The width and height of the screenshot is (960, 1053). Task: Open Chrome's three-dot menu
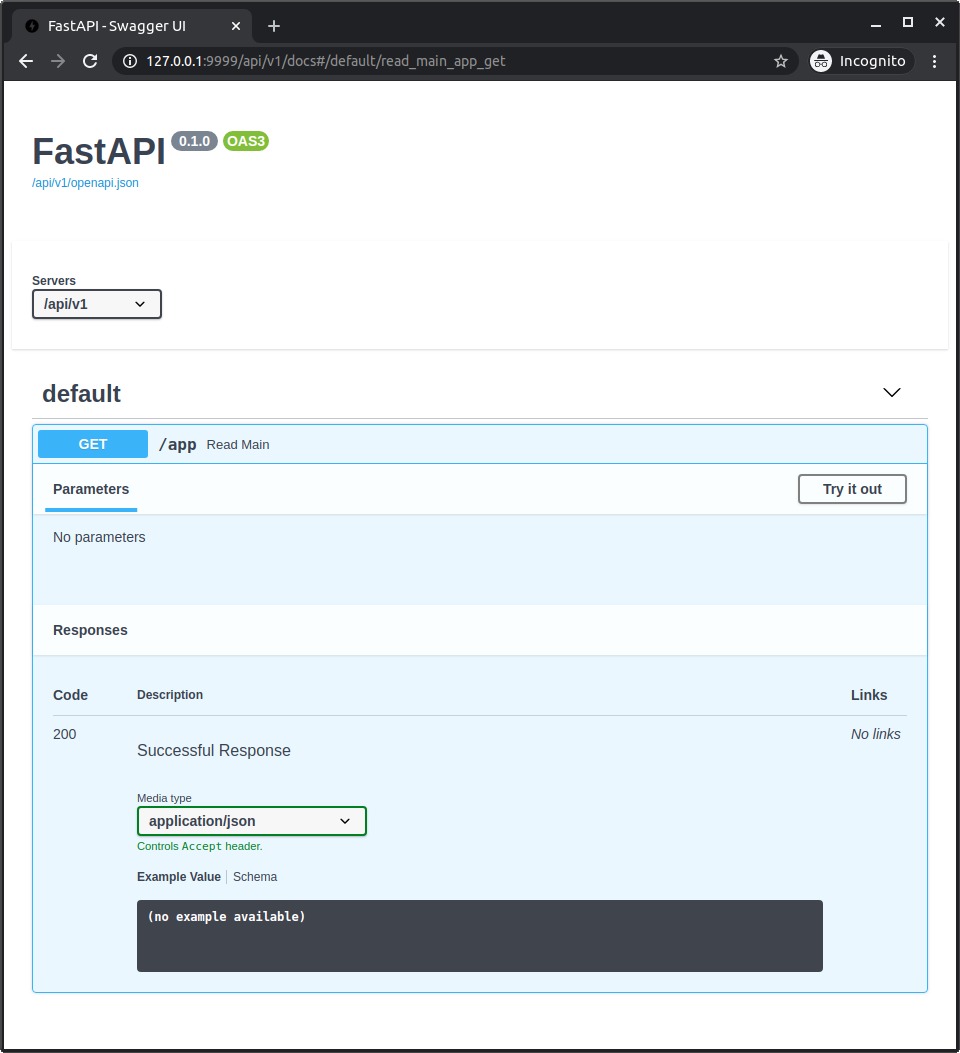point(935,61)
